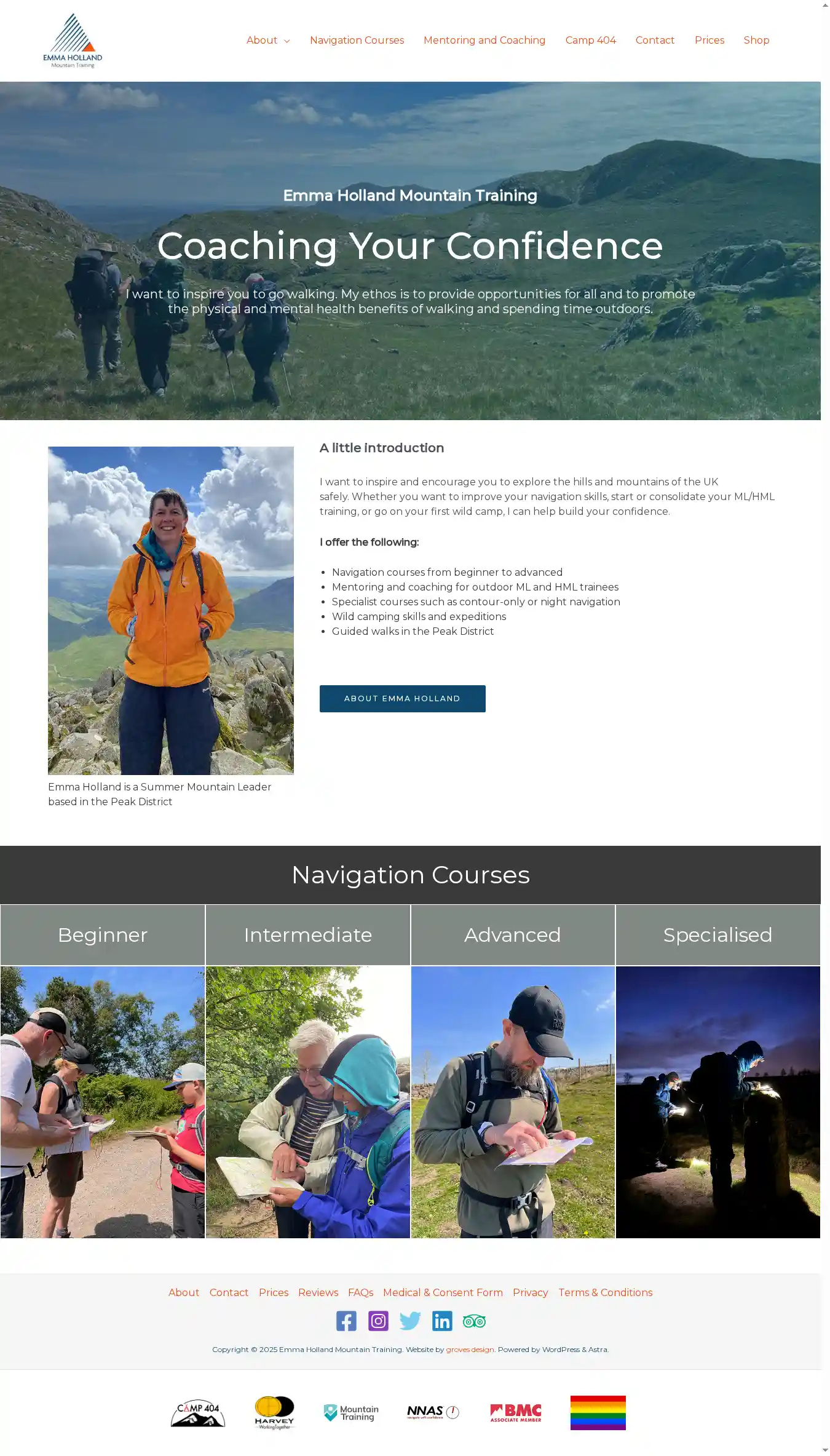This screenshot has width=830, height=1456.
Task: Open the LinkedIn social icon
Action: coord(442,1321)
